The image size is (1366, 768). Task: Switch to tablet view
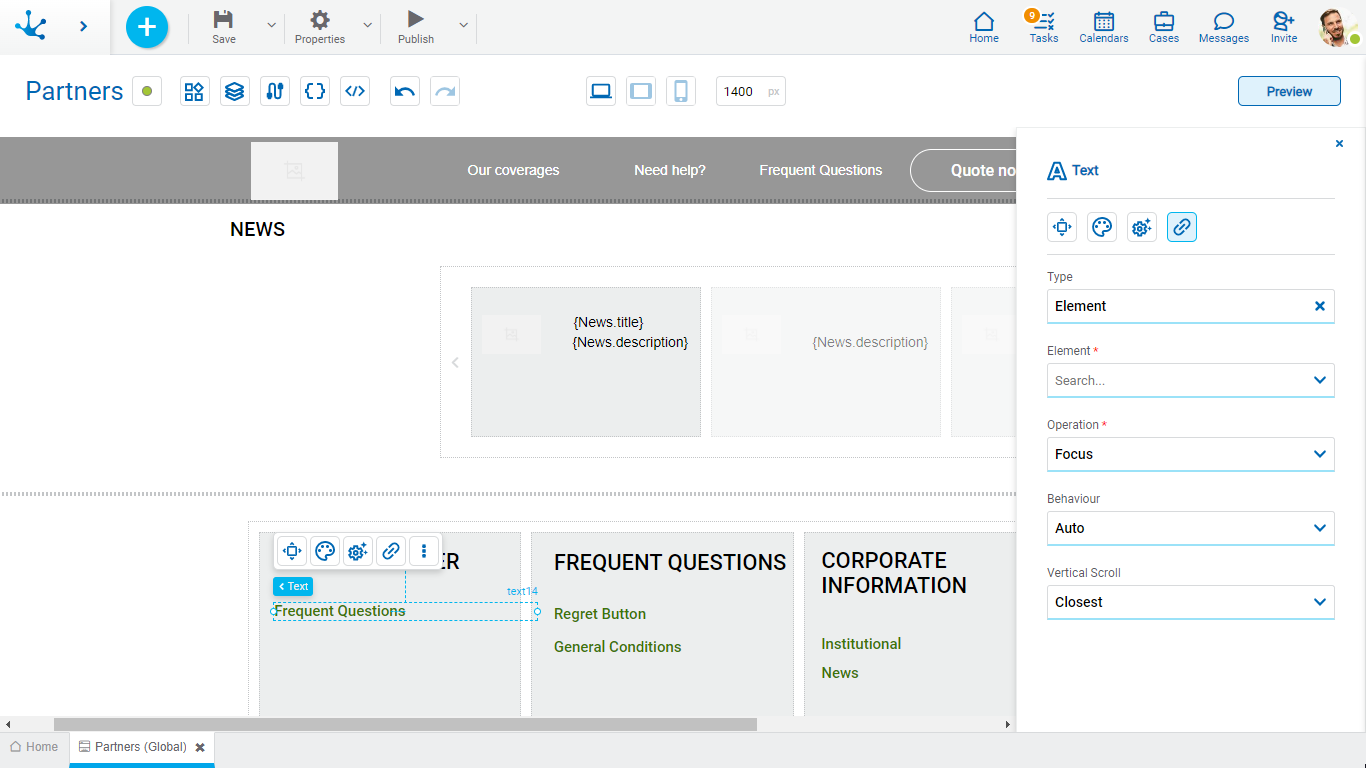pyautogui.click(x=641, y=91)
